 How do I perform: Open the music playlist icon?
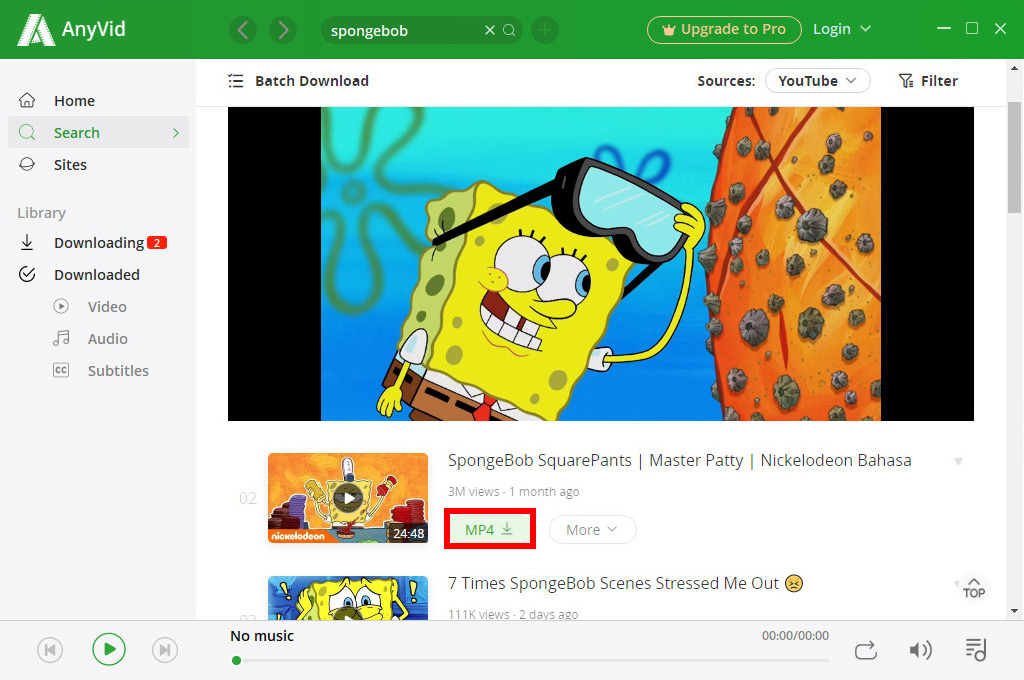(976, 649)
